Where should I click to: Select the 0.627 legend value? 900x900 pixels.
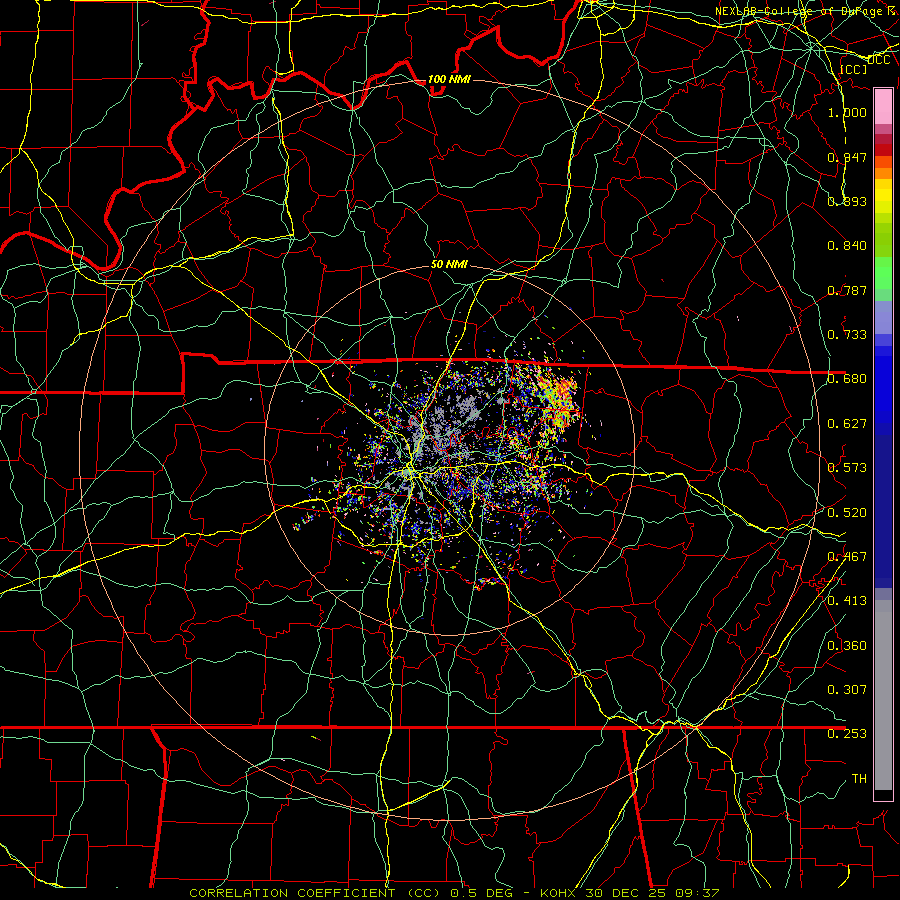pyautogui.click(x=847, y=424)
